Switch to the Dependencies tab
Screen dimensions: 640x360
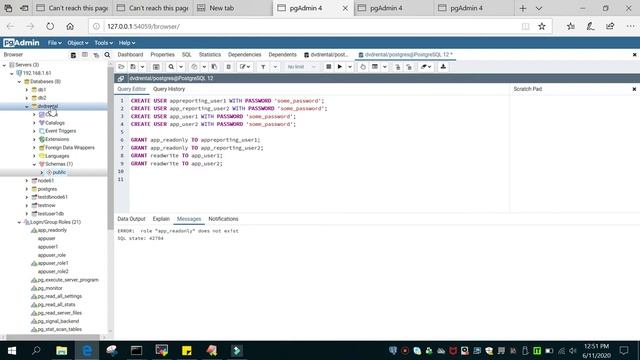pos(244,55)
